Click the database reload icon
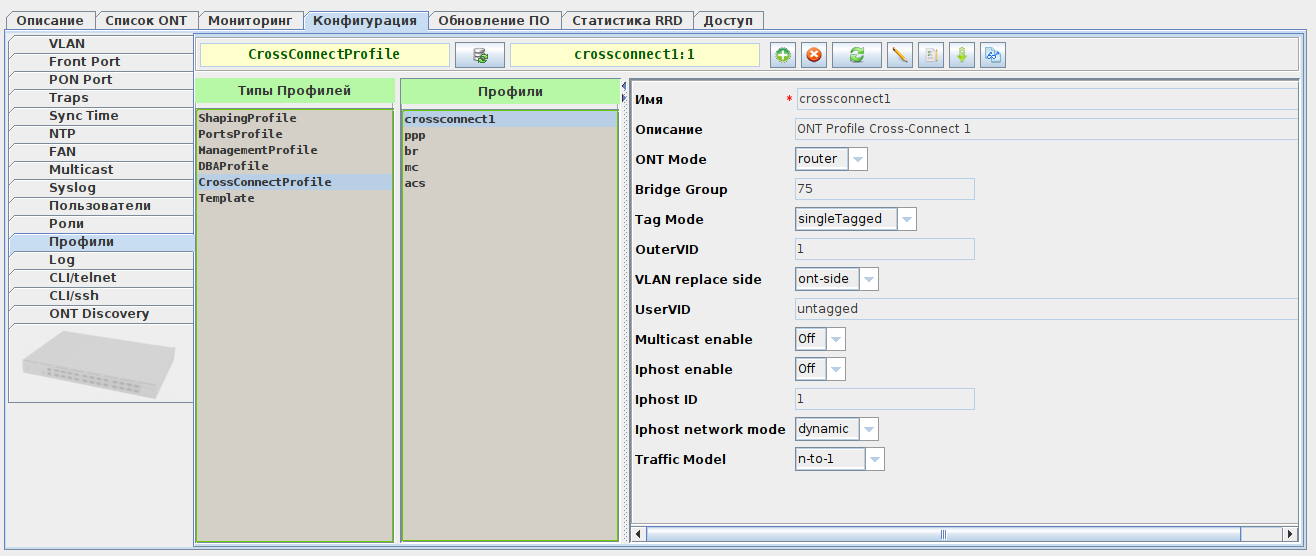 pyautogui.click(x=480, y=55)
